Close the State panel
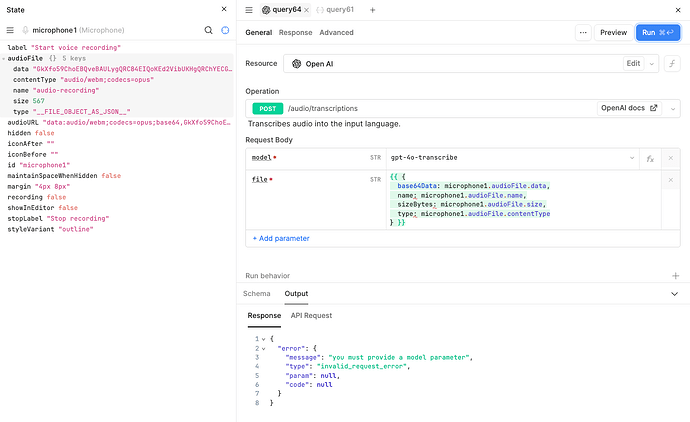This screenshot has height=422, width=690. pos(224,9)
